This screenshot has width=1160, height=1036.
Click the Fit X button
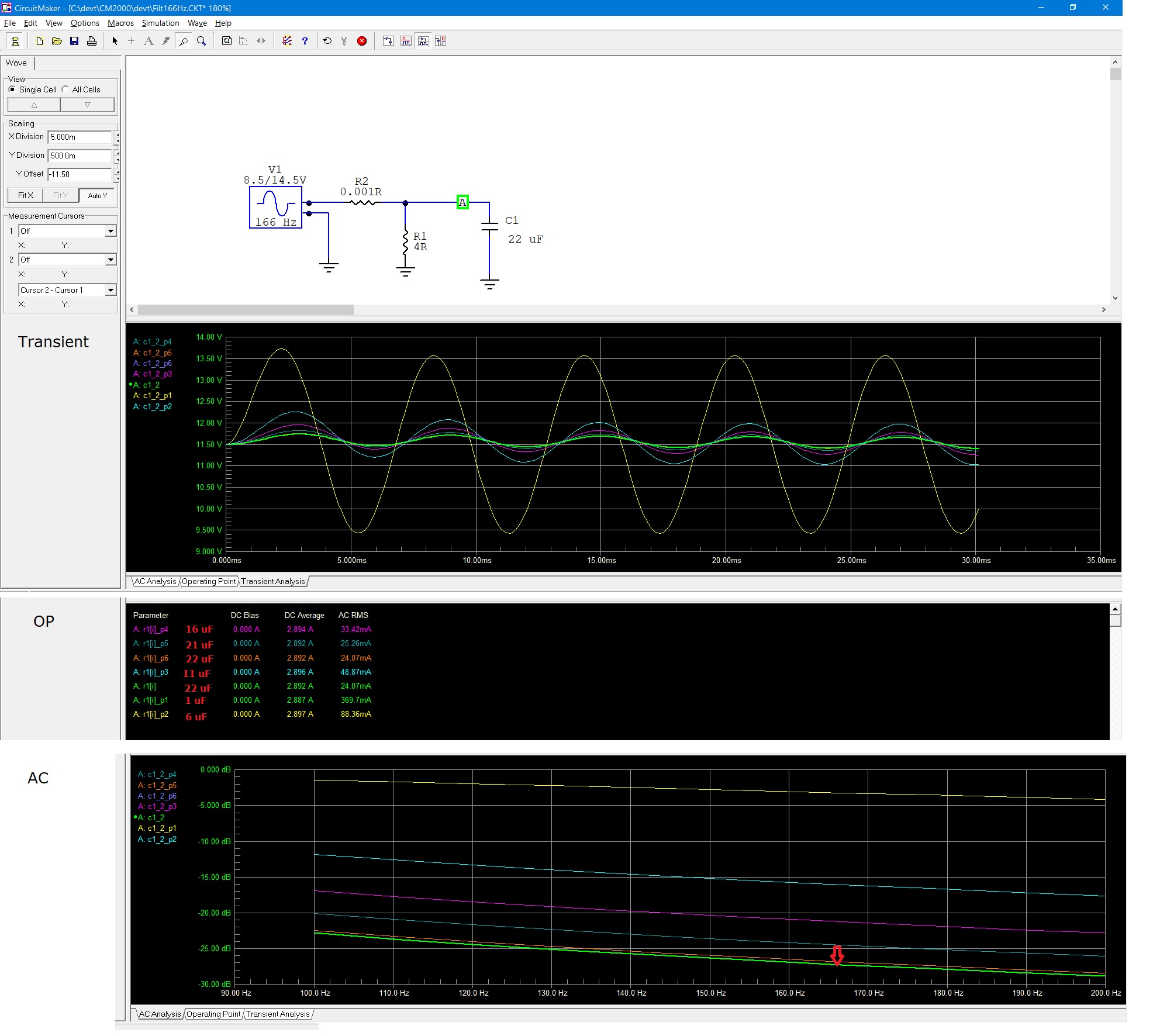click(x=25, y=195)
